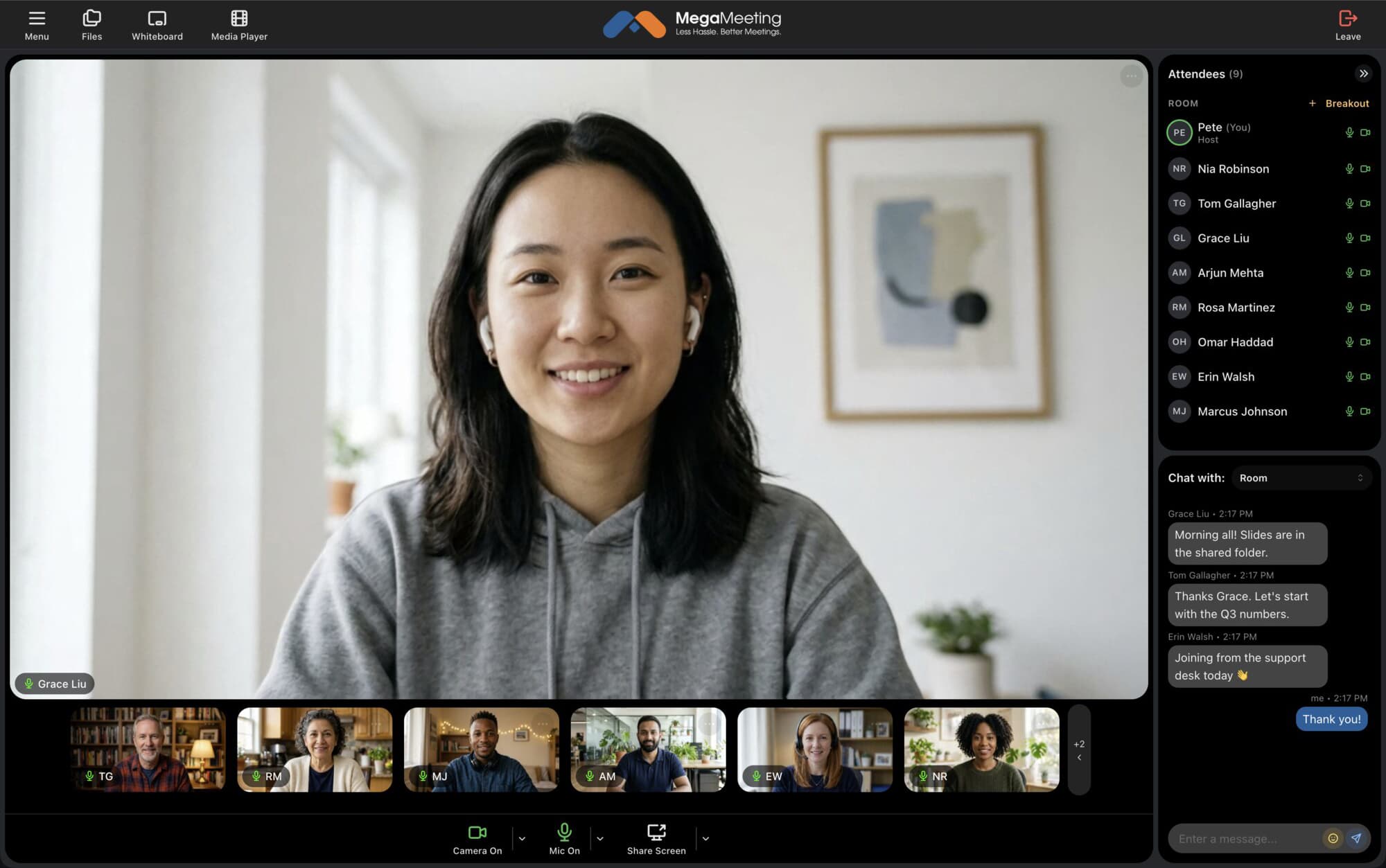Start Share Screen
Viewport: 1386px width, 868px height.
click(656, 838)
